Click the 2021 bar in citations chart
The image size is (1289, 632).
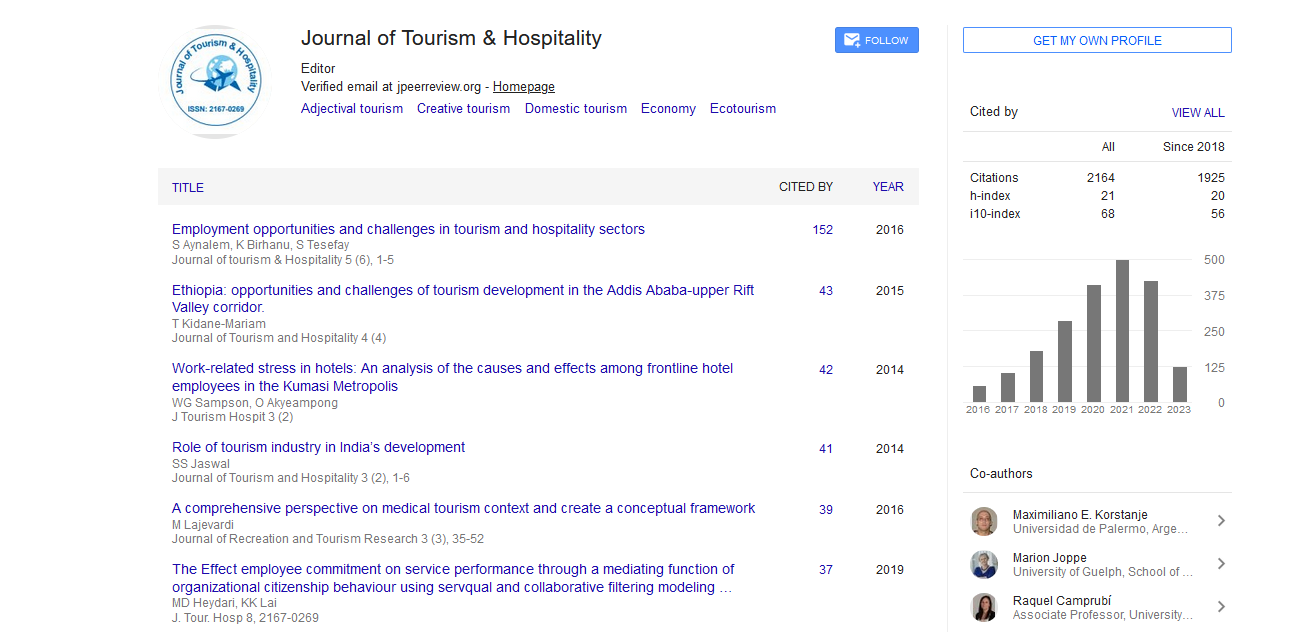(x=1122, y=331)
